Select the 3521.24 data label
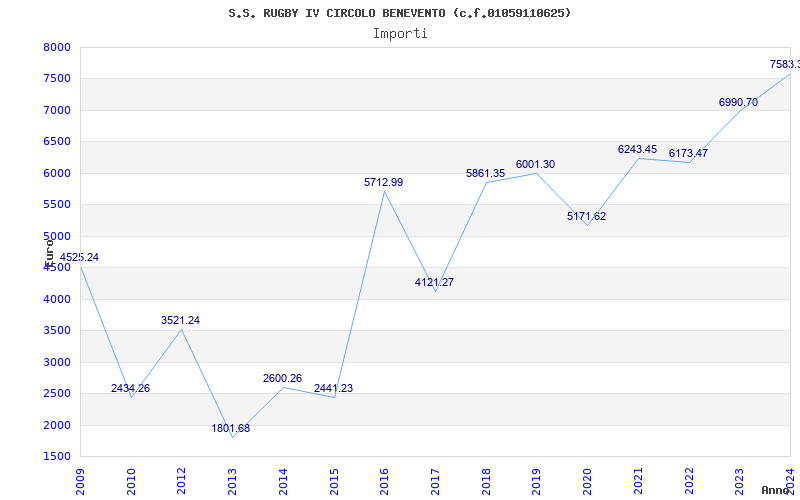The width and height of the screenshot is (800, 500). pos(181,320)
